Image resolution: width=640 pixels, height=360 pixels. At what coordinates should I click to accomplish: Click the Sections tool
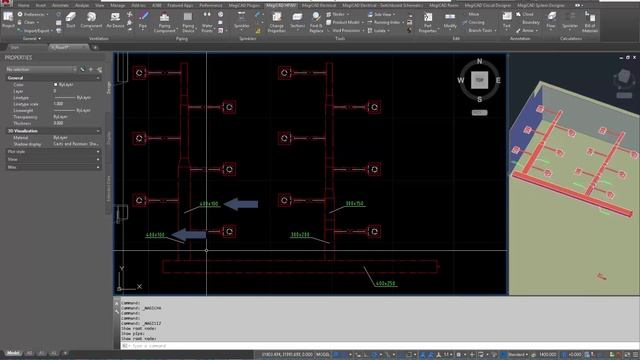pyautogui.click(x=297, y=20)
